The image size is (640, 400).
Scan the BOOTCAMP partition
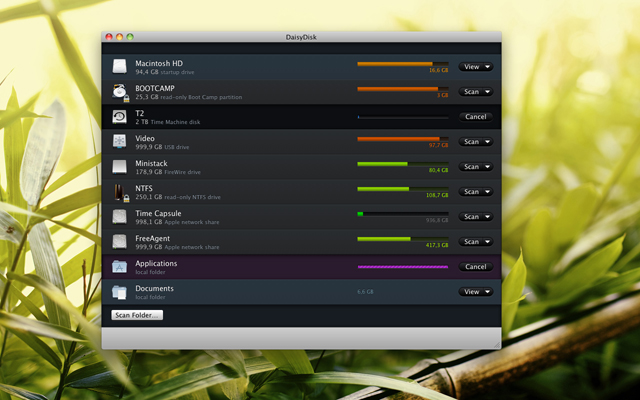pos(471,92)
